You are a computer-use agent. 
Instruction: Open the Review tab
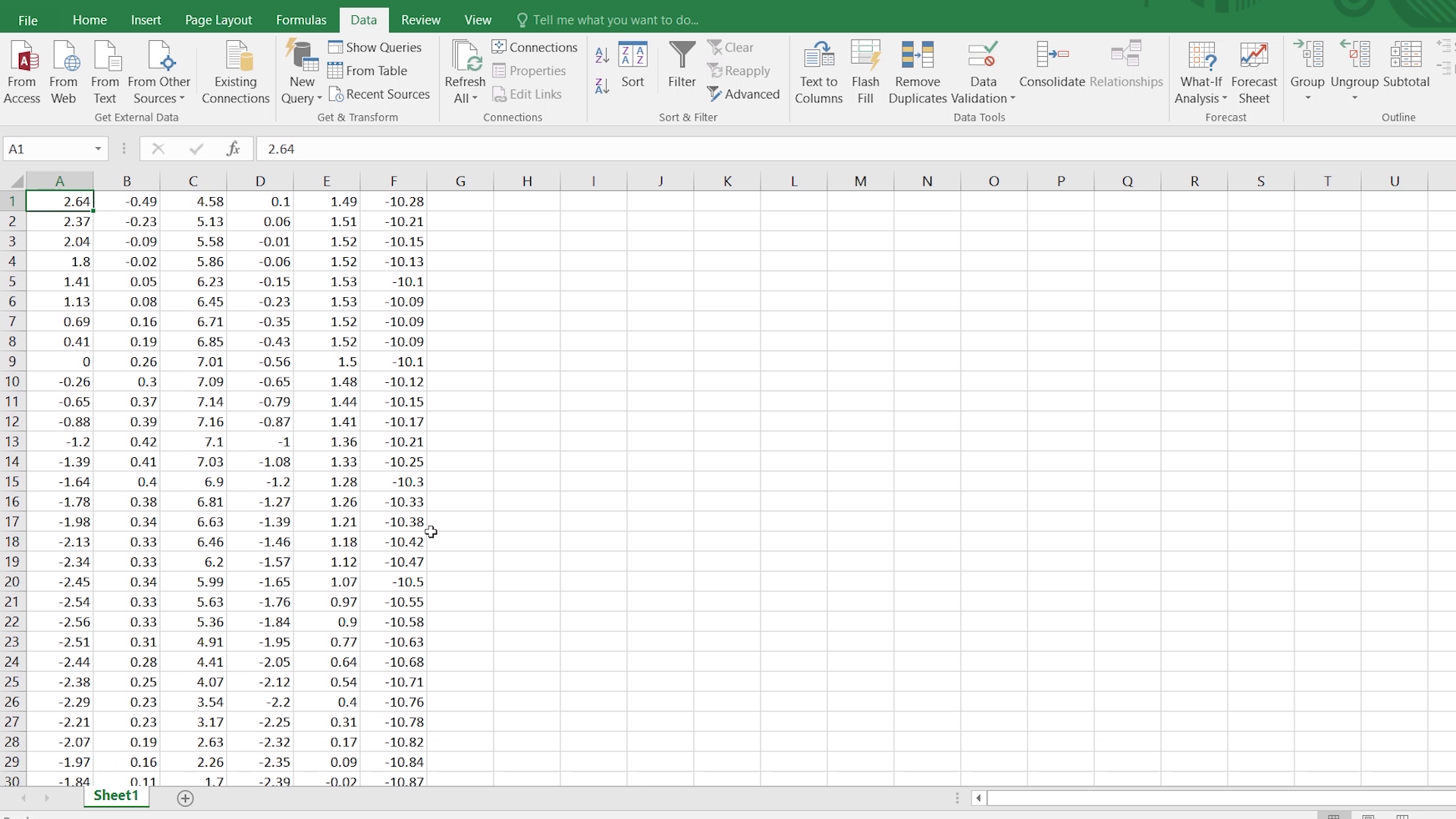tap(420, 19)
